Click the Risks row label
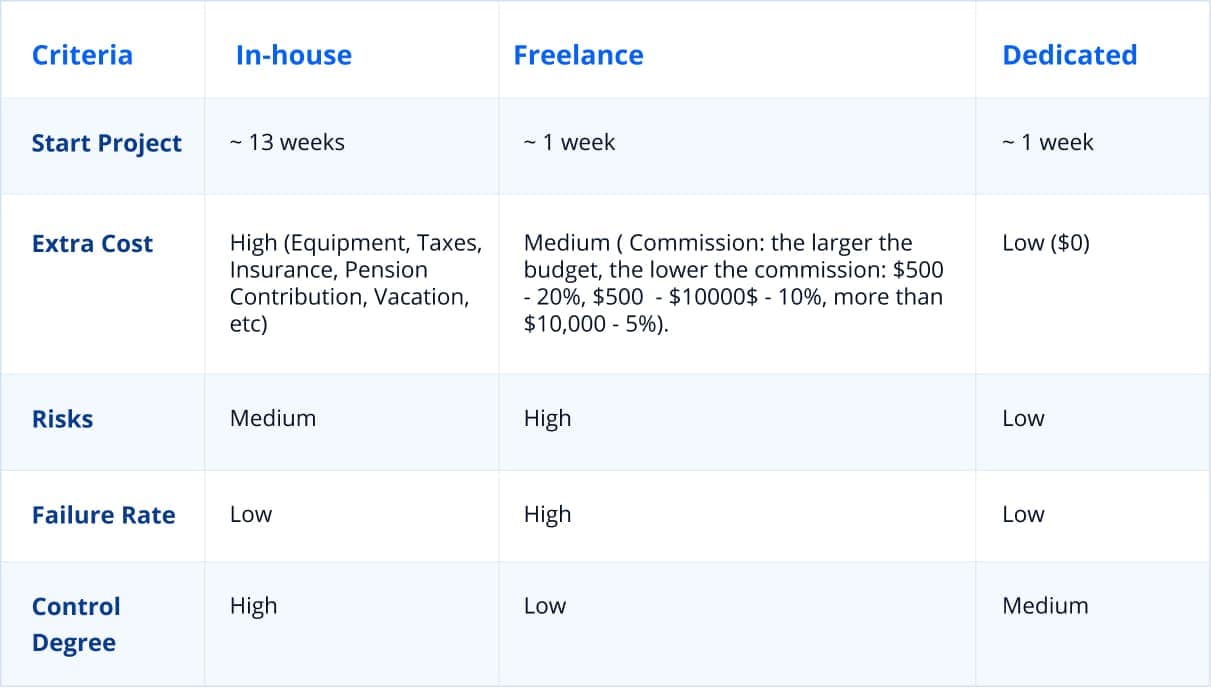 coord(62,418)
